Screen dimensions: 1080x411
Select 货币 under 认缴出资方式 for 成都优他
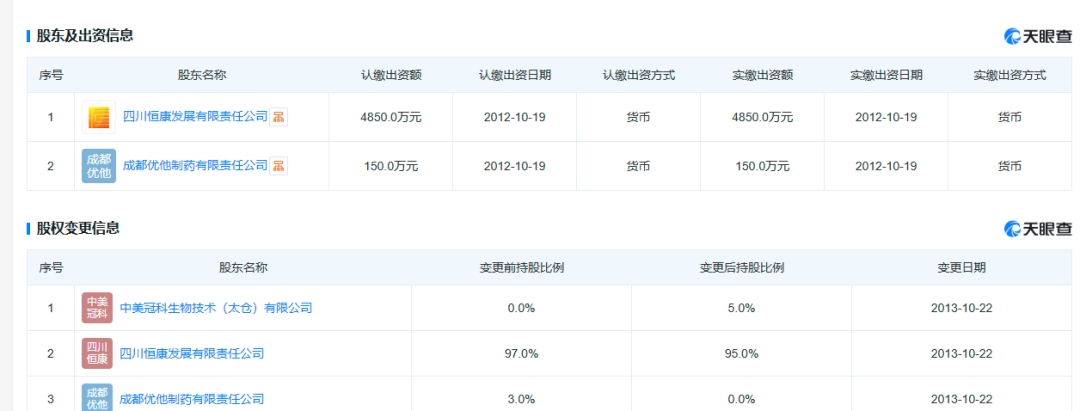tap(638, 166)
